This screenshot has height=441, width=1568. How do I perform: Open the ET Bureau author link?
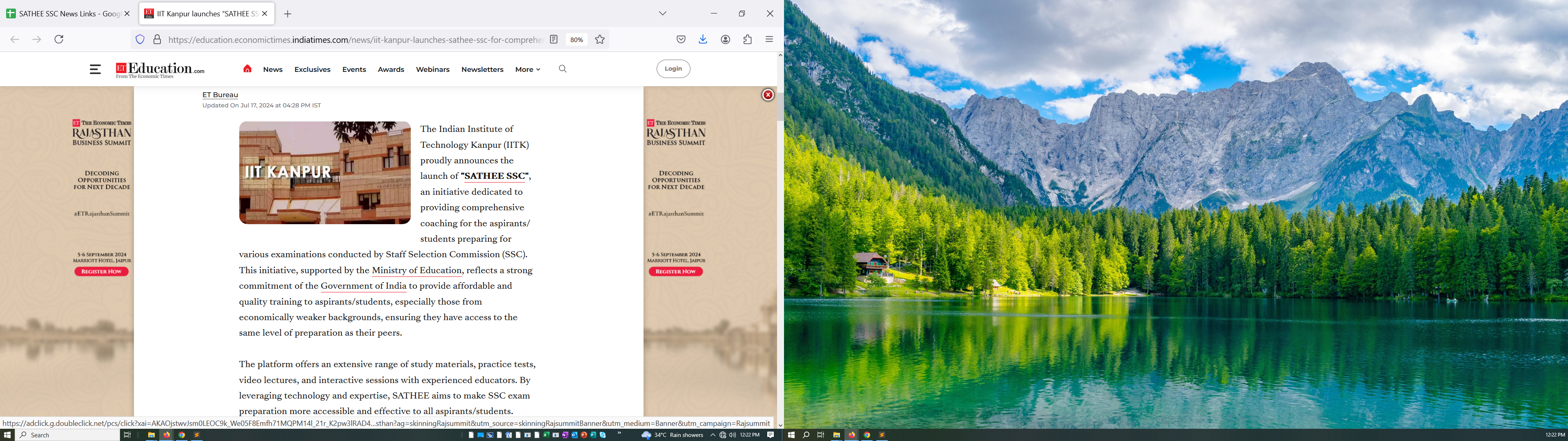click(x=220, y=95)
